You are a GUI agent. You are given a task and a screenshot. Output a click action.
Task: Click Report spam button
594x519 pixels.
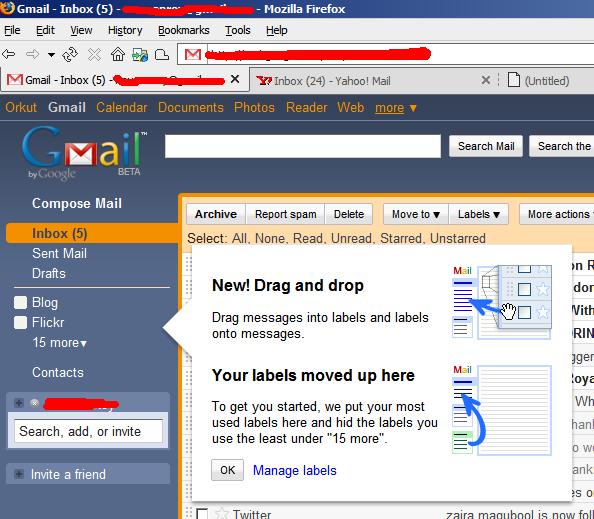(285, 214)
